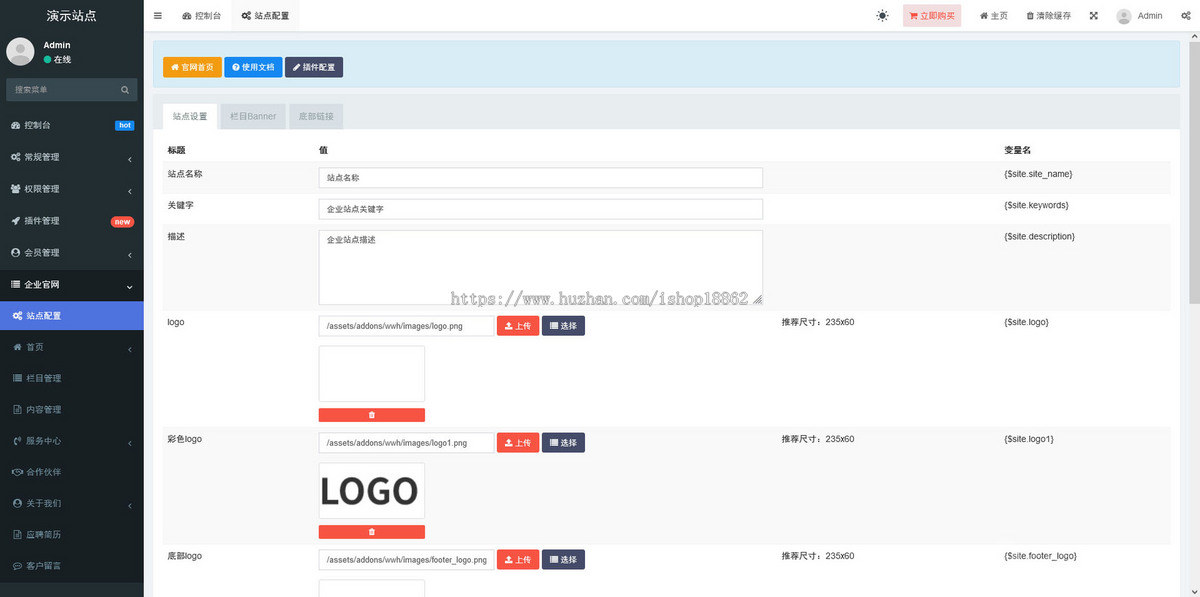1200x597 pixels.
Task: Select the 底部链接 tab
Action: [316, 116]
